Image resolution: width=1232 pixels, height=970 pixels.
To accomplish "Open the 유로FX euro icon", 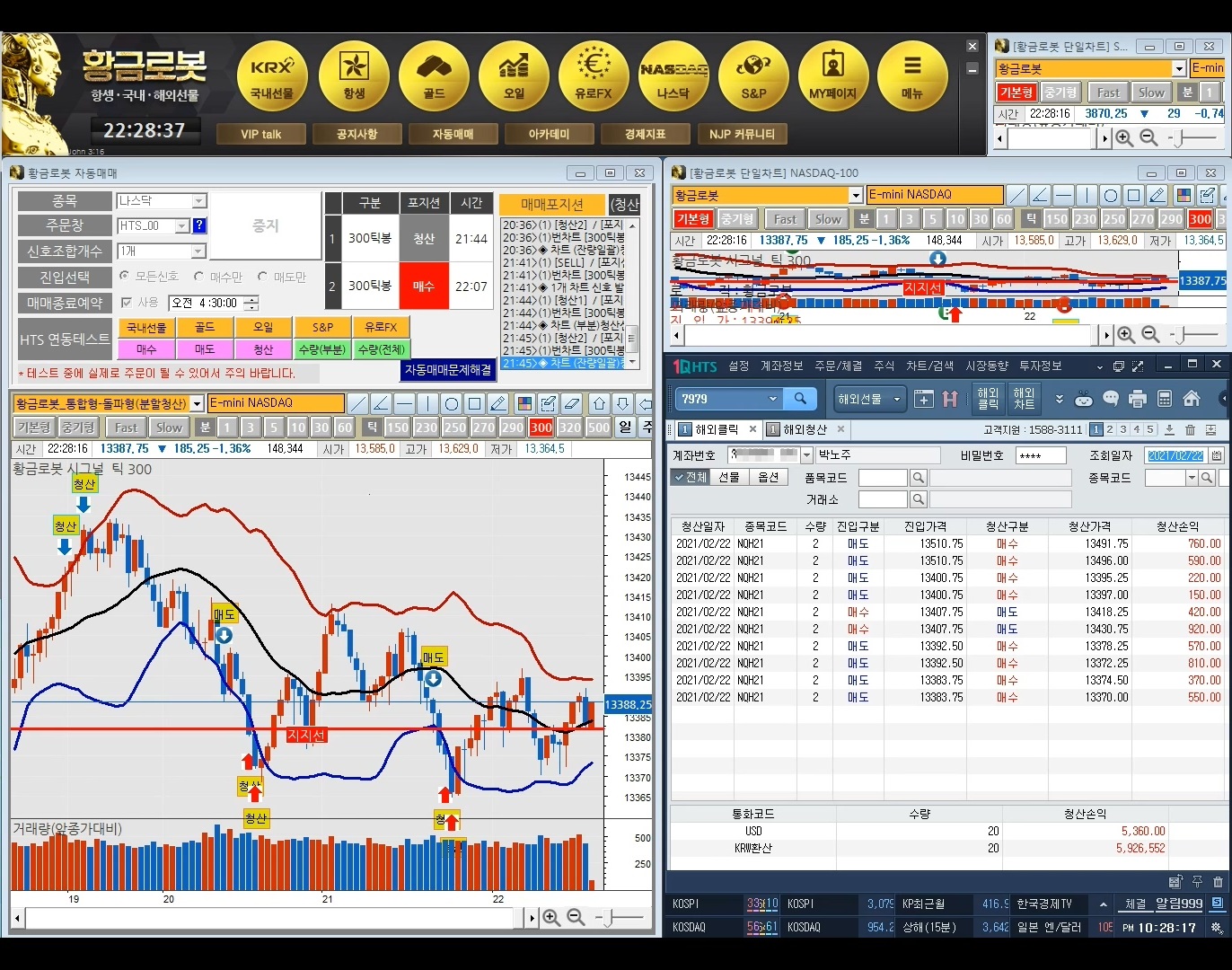I will tap(594, 75).
